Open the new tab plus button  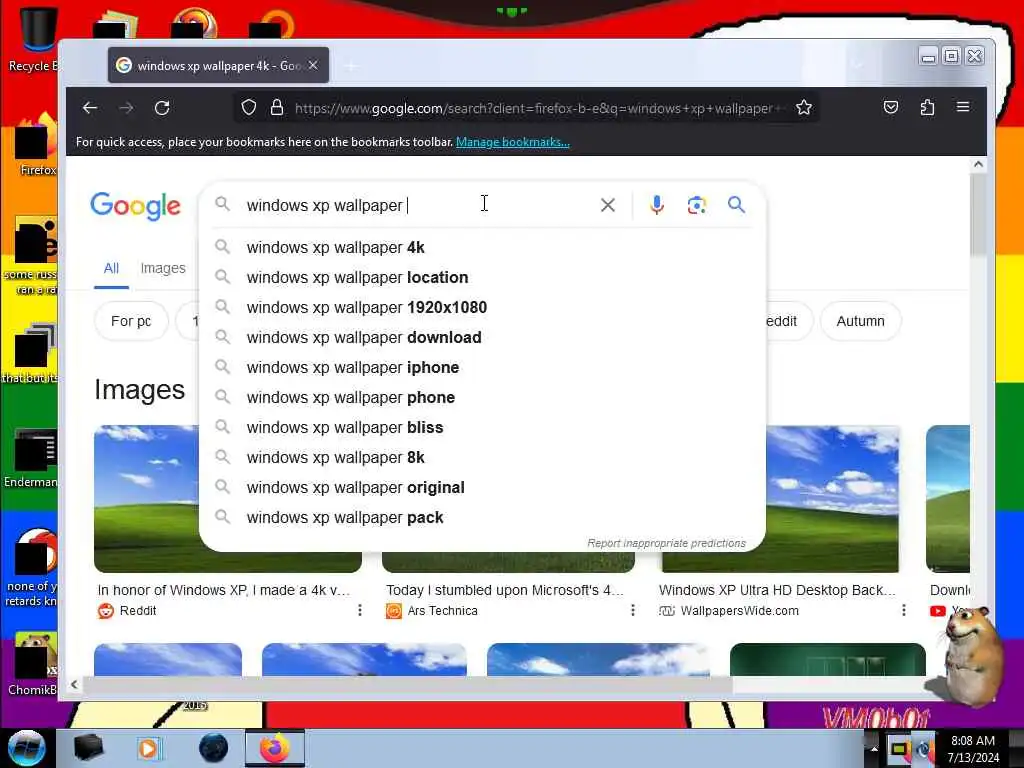pyautogui.click(x=351, y=66)
